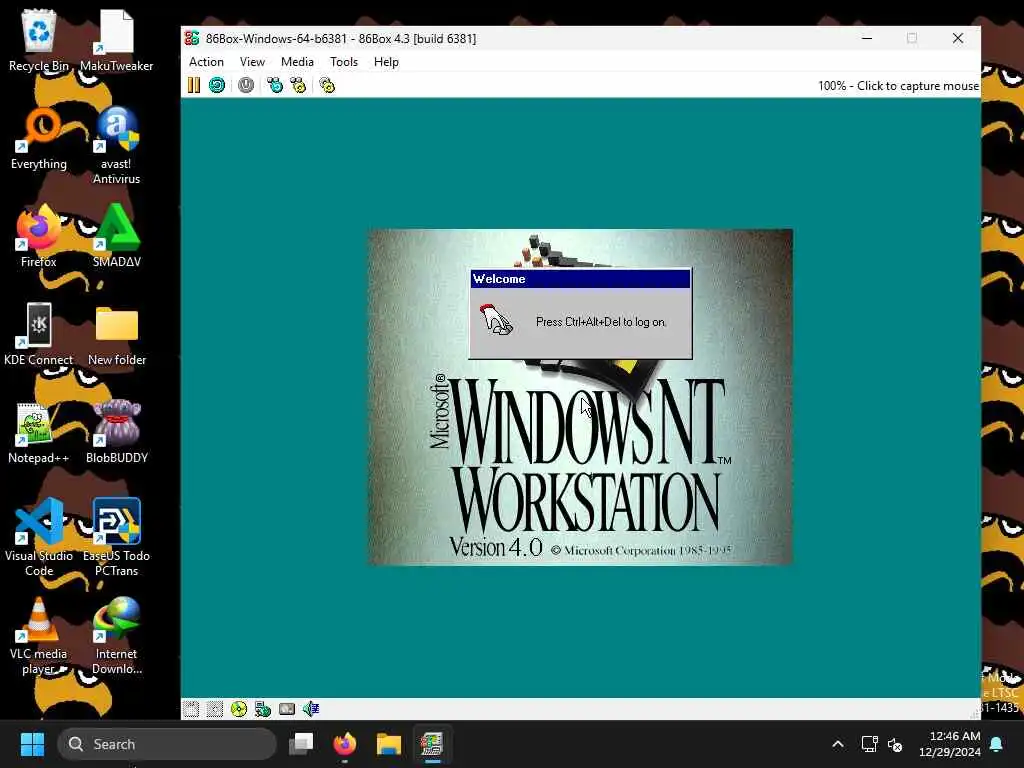
Task: Open the Action menu
Action: (206, 62)
